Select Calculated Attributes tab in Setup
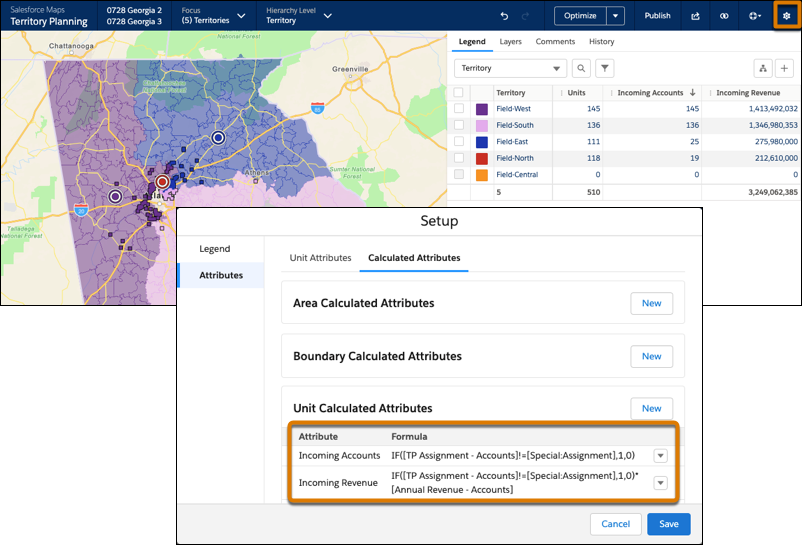Screen dimensions: 802x545 click(414, 258)
